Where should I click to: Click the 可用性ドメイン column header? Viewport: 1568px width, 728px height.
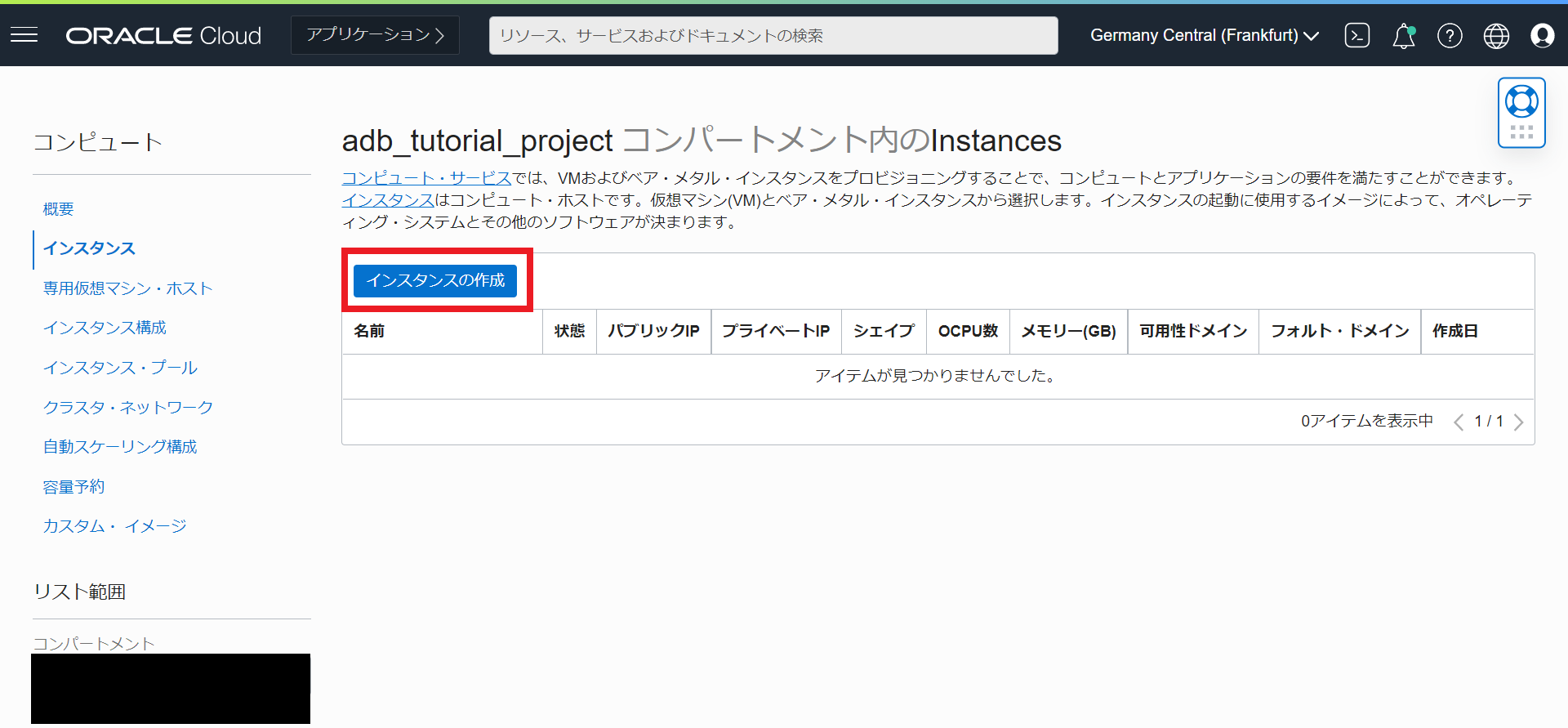1193,331
